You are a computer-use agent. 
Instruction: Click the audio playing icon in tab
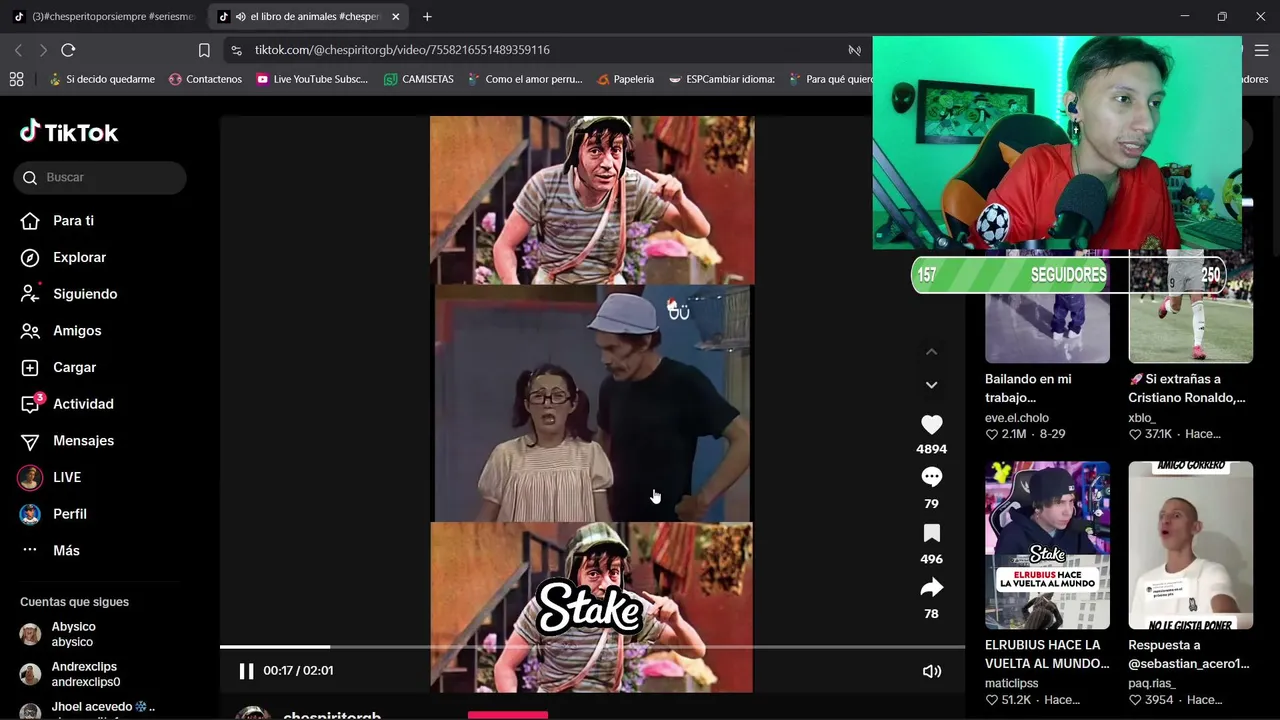pos(240,17)
